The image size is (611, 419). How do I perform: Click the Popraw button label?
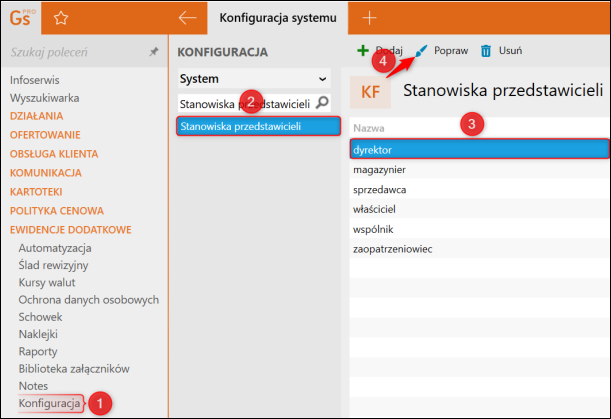(x=451, y=51)
